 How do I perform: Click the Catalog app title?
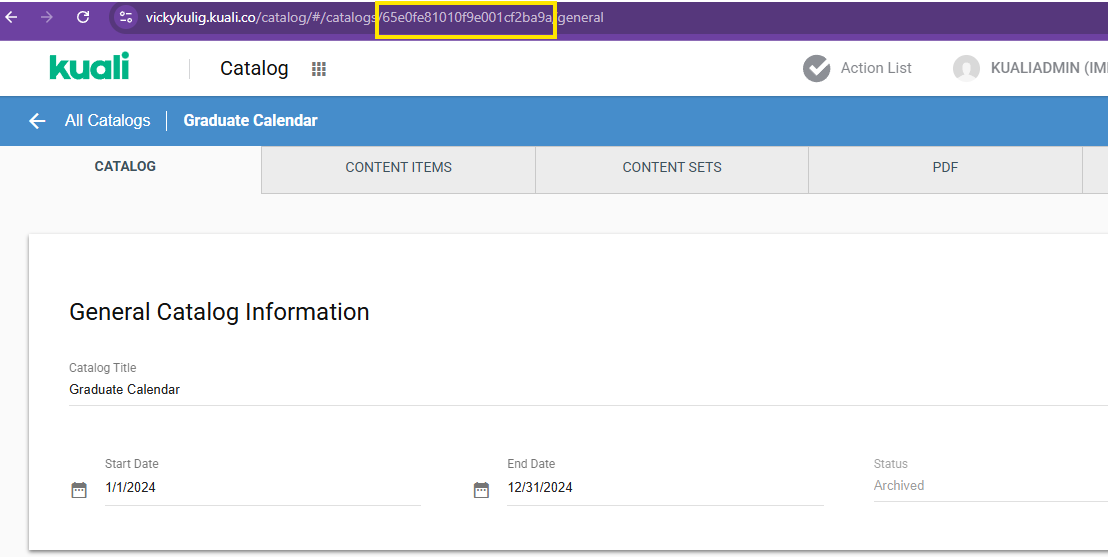click(254, 68)
